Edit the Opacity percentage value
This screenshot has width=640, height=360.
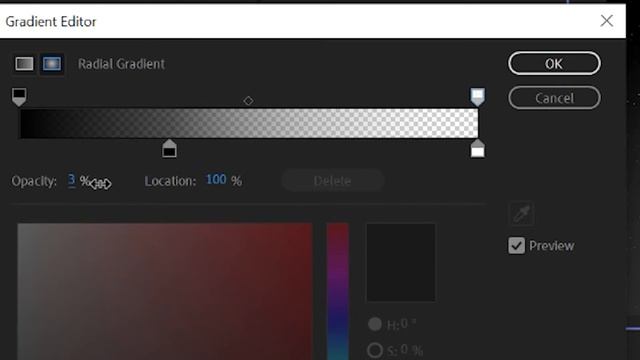click(71, 180)
